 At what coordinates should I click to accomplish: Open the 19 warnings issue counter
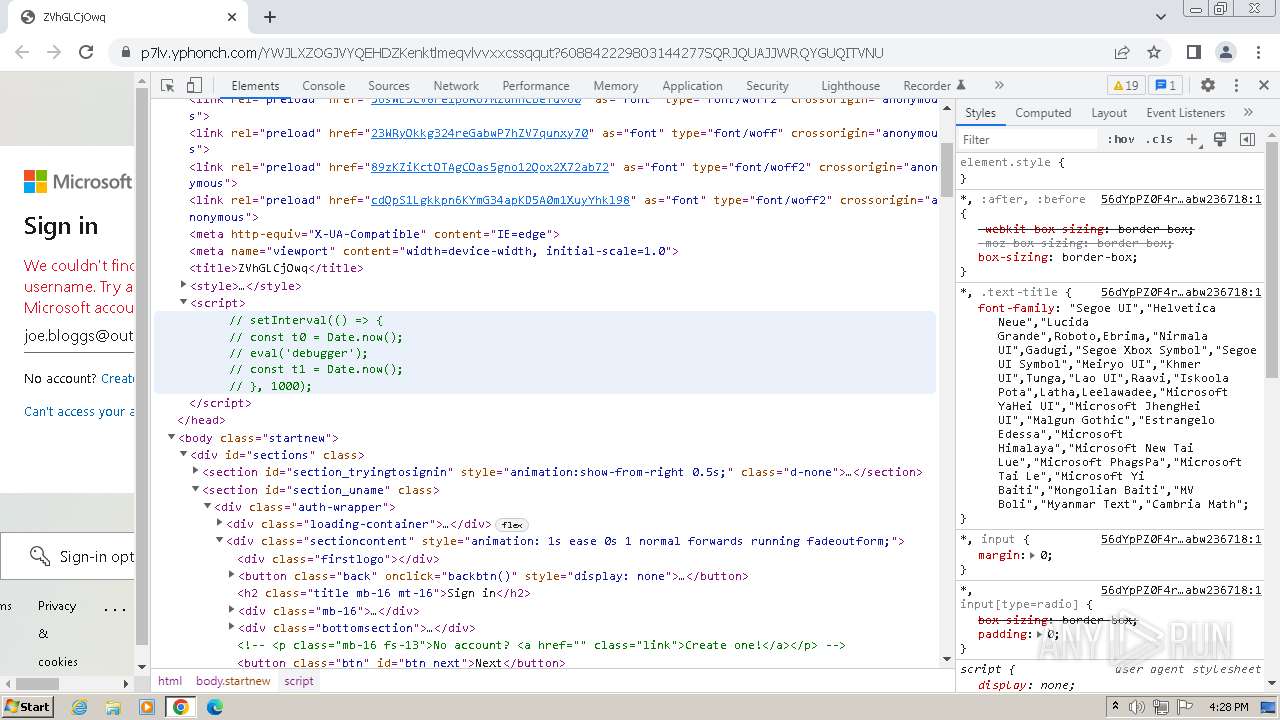1125,86
